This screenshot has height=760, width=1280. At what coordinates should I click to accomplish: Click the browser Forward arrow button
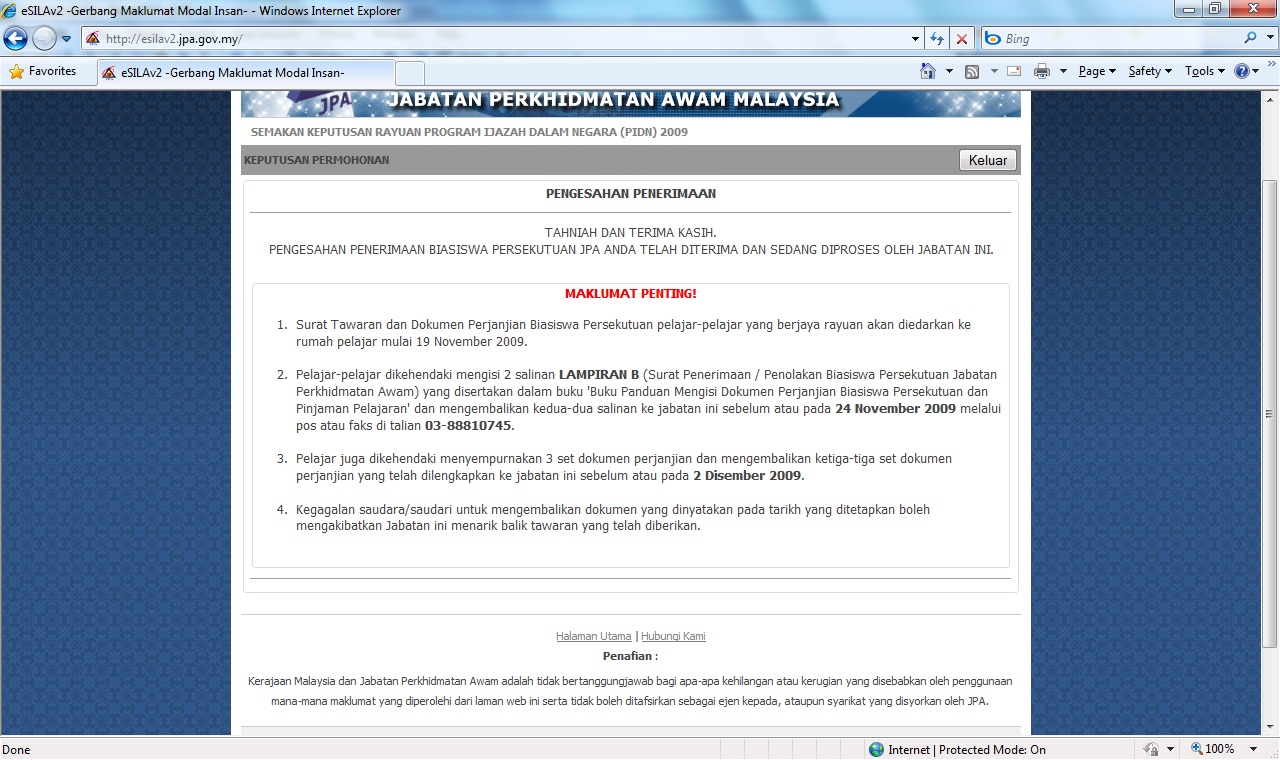click(44, 39)
